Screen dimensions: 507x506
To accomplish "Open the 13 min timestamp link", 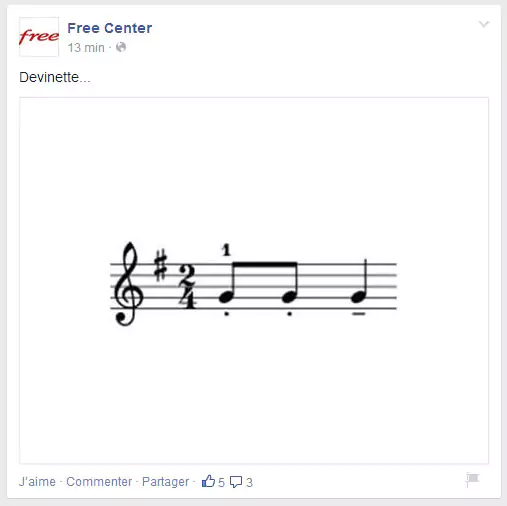I will [86, 48].
